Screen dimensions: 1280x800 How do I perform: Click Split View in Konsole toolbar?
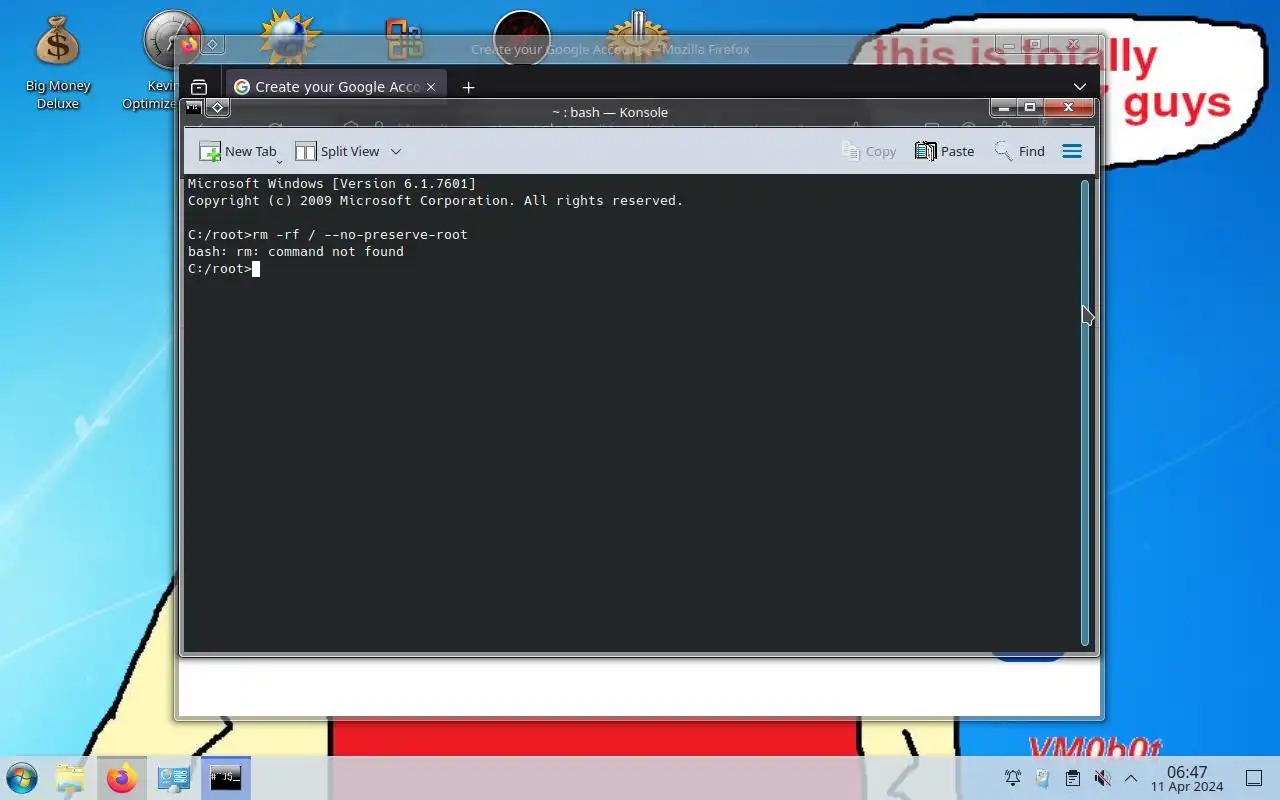tap(337, 151)
